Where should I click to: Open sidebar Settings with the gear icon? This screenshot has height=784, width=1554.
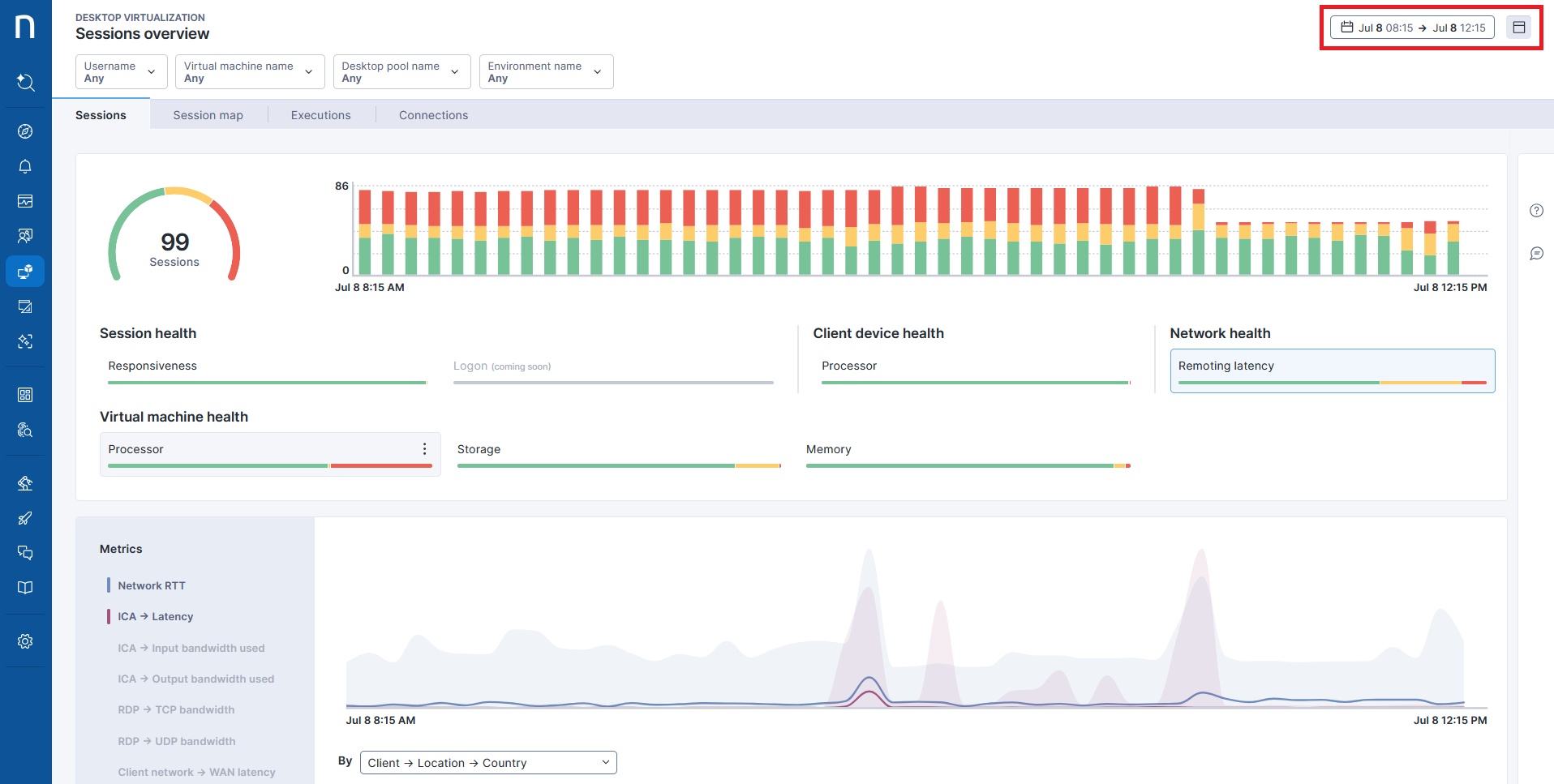25,640
